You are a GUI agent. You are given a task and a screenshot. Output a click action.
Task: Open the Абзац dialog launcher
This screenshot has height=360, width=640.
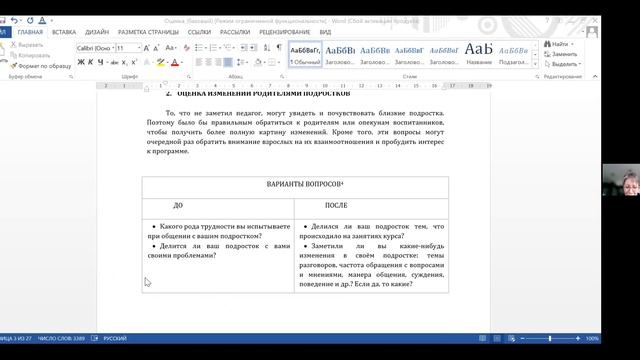pyautogui.click(x=282, y=77)
